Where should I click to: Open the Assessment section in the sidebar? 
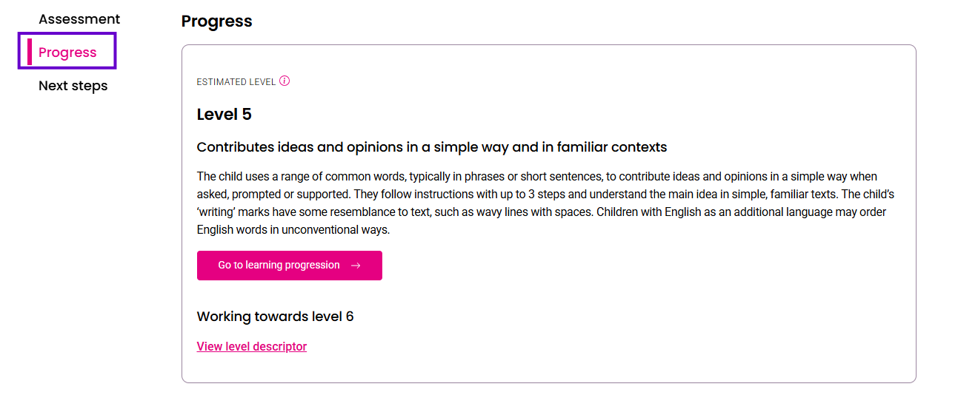79,19
